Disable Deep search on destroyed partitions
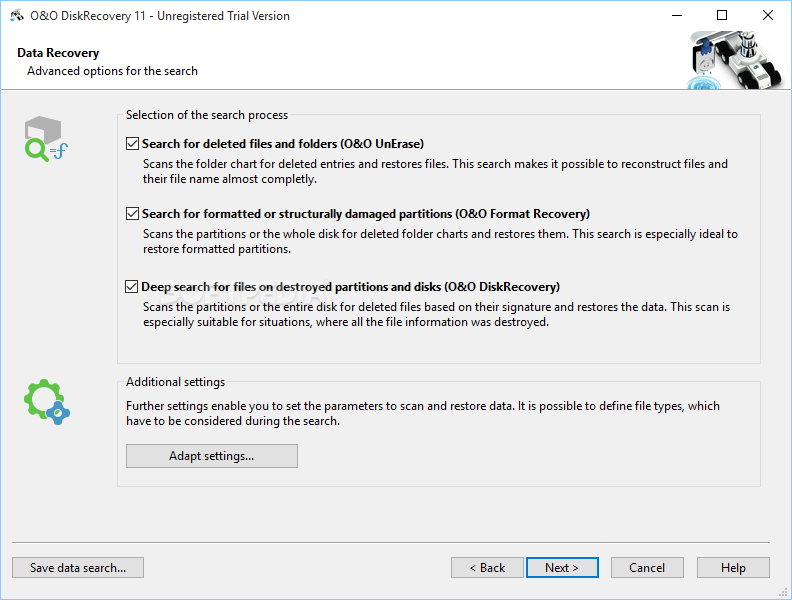Viewport: 792px width, 600px height. point(132,286)
